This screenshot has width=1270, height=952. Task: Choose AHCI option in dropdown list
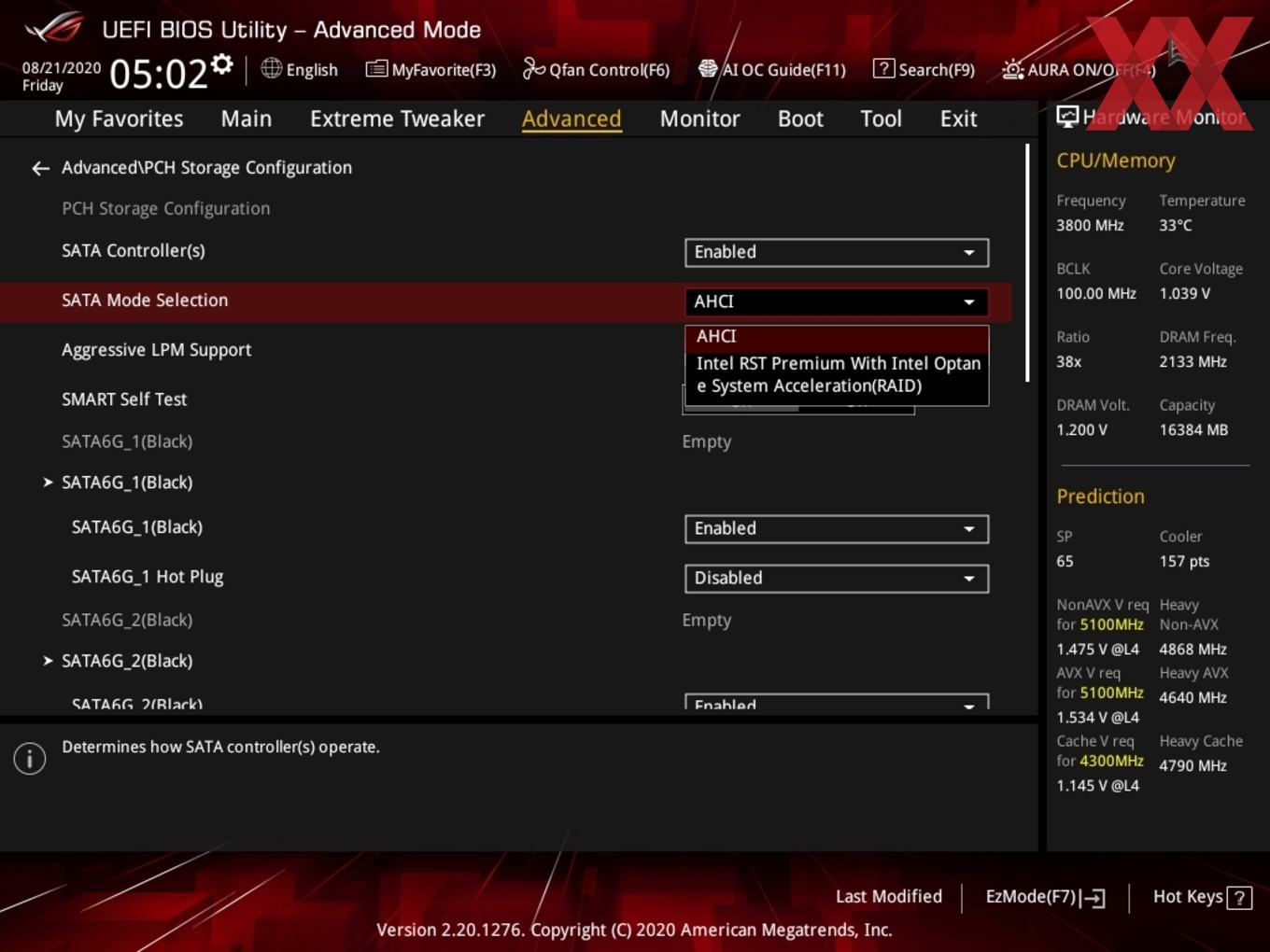[x=837, y=336]
